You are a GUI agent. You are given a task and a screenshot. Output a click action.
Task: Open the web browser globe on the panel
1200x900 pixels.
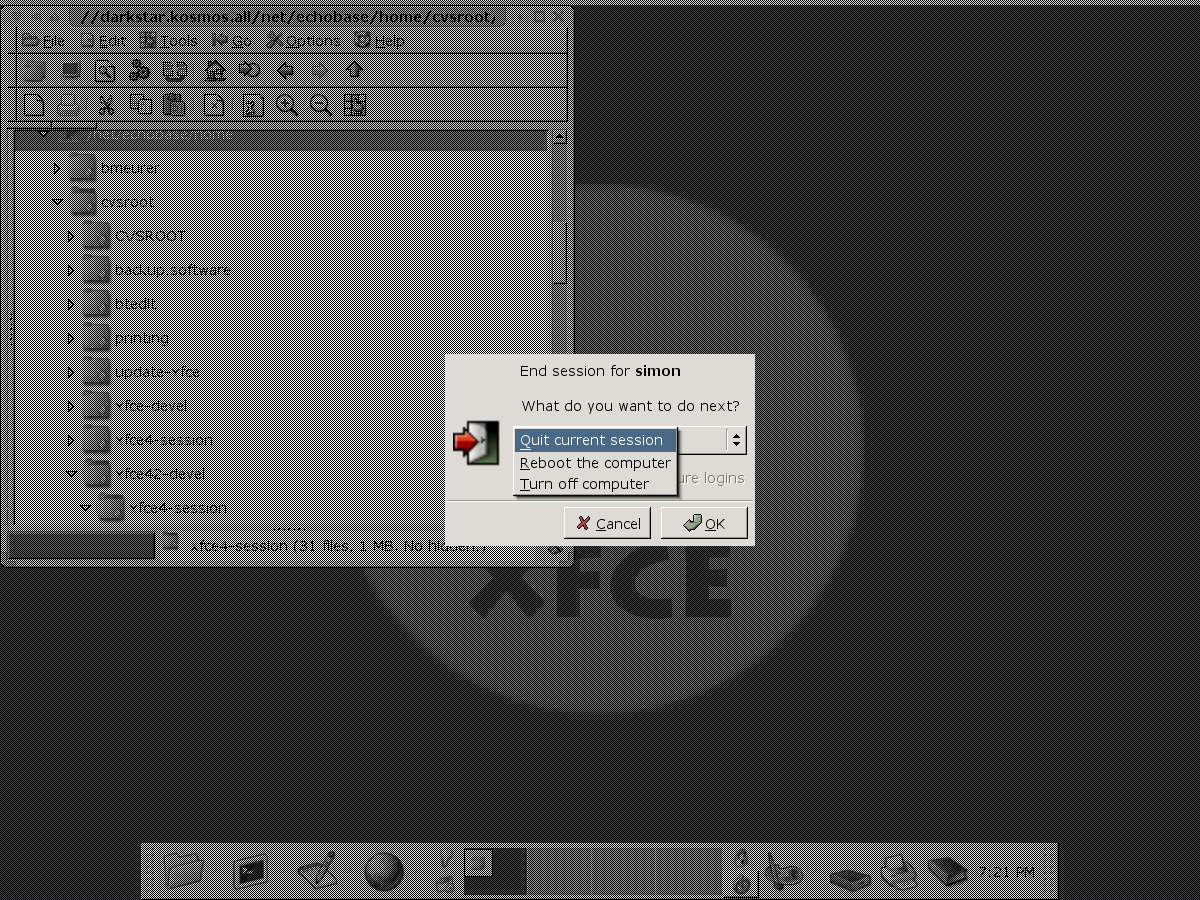point(384,871)
